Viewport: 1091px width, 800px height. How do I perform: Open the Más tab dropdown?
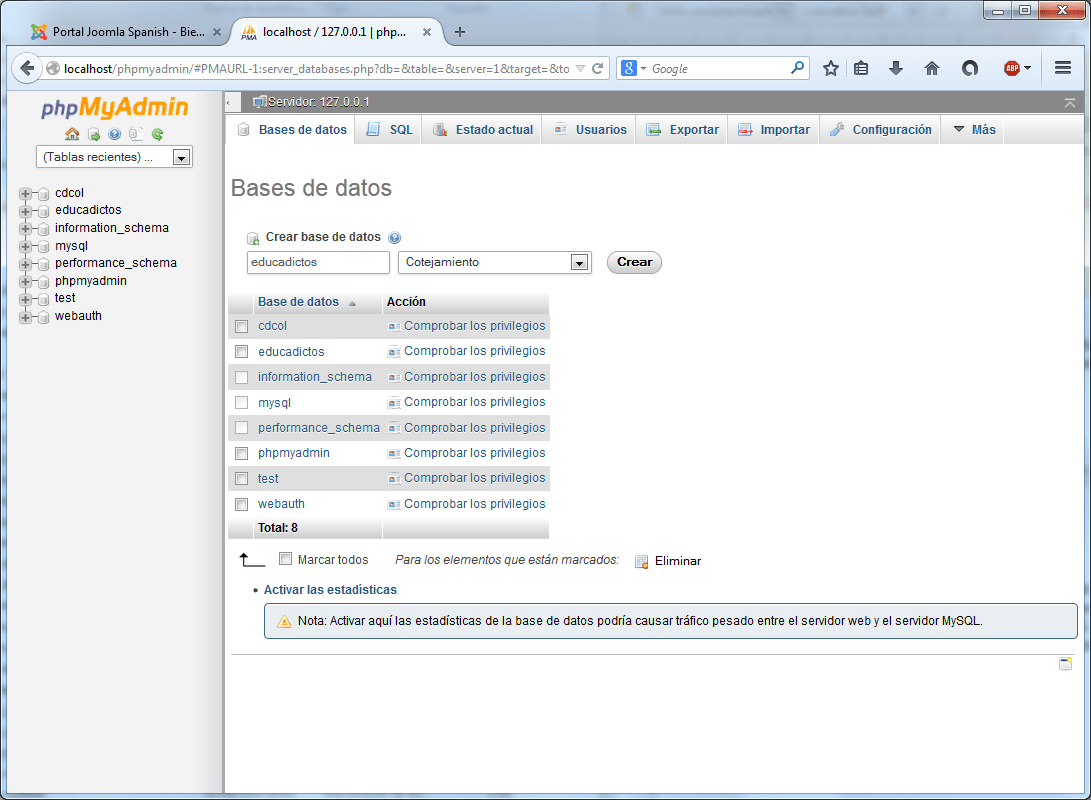click(x=973, y=130)
